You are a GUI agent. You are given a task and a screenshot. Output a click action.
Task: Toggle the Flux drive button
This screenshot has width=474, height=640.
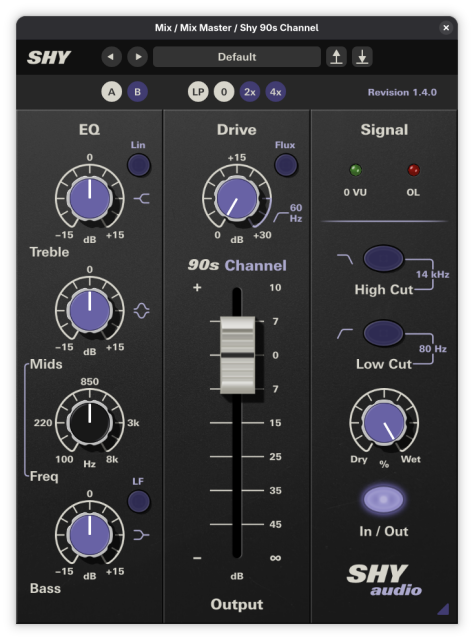286,165
